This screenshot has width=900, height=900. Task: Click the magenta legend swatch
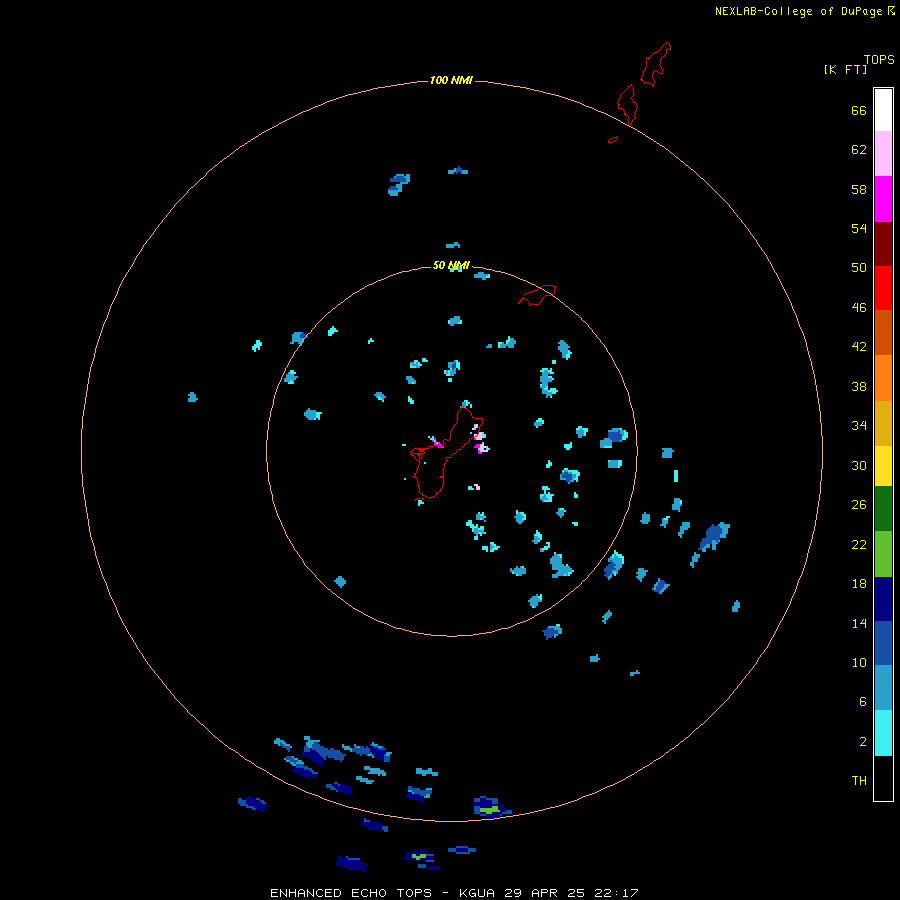tap(883, 199)
